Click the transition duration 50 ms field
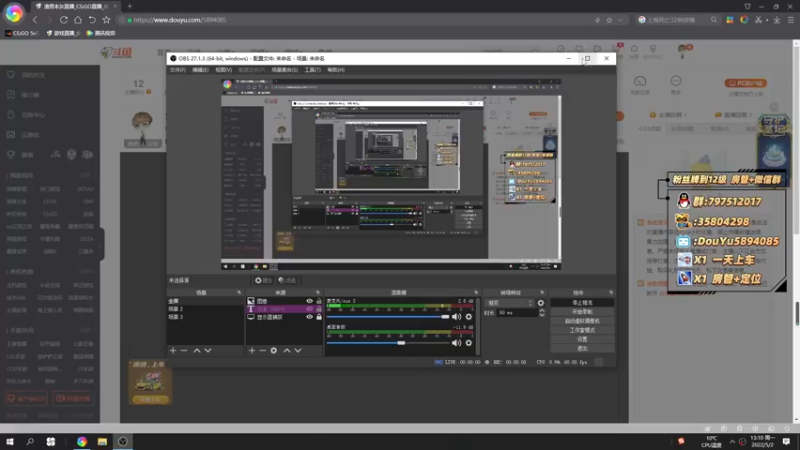 click(x=518, y=313)
